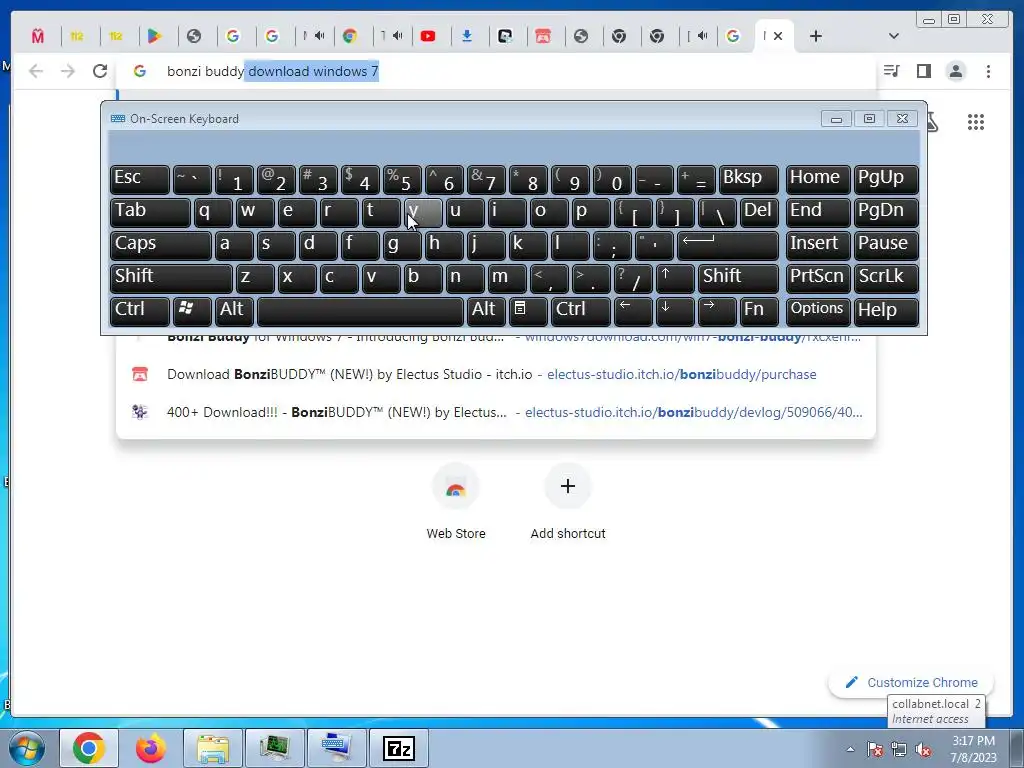Screen dimensions: 1024x768
Task: Toggle Caps lock on On-Screen Keyboard
Action: coord(161,245)
